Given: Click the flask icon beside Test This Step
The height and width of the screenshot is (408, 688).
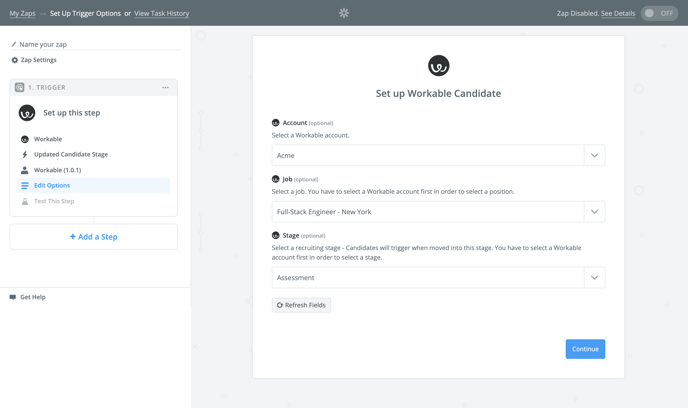Looking at the screenshot, I should tap(25, 201).
